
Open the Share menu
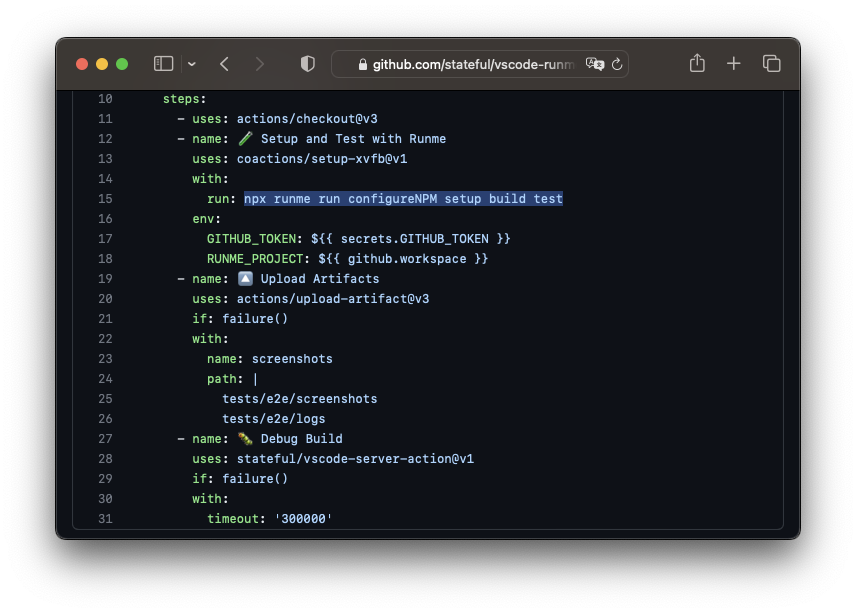point(697,63)
